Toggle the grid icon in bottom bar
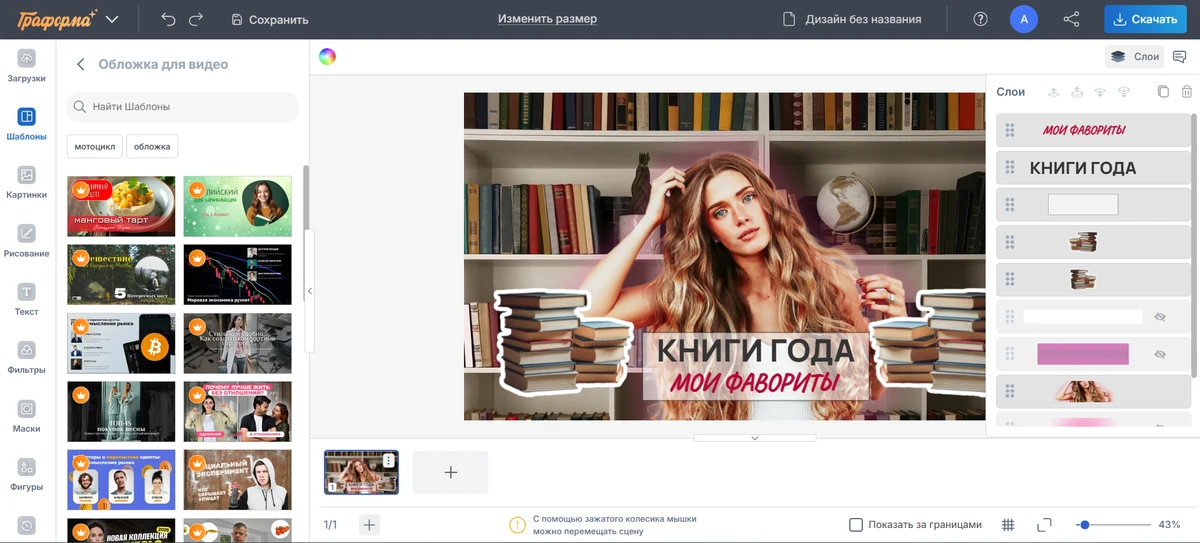1200x543 pixels. pos(1008,525)
